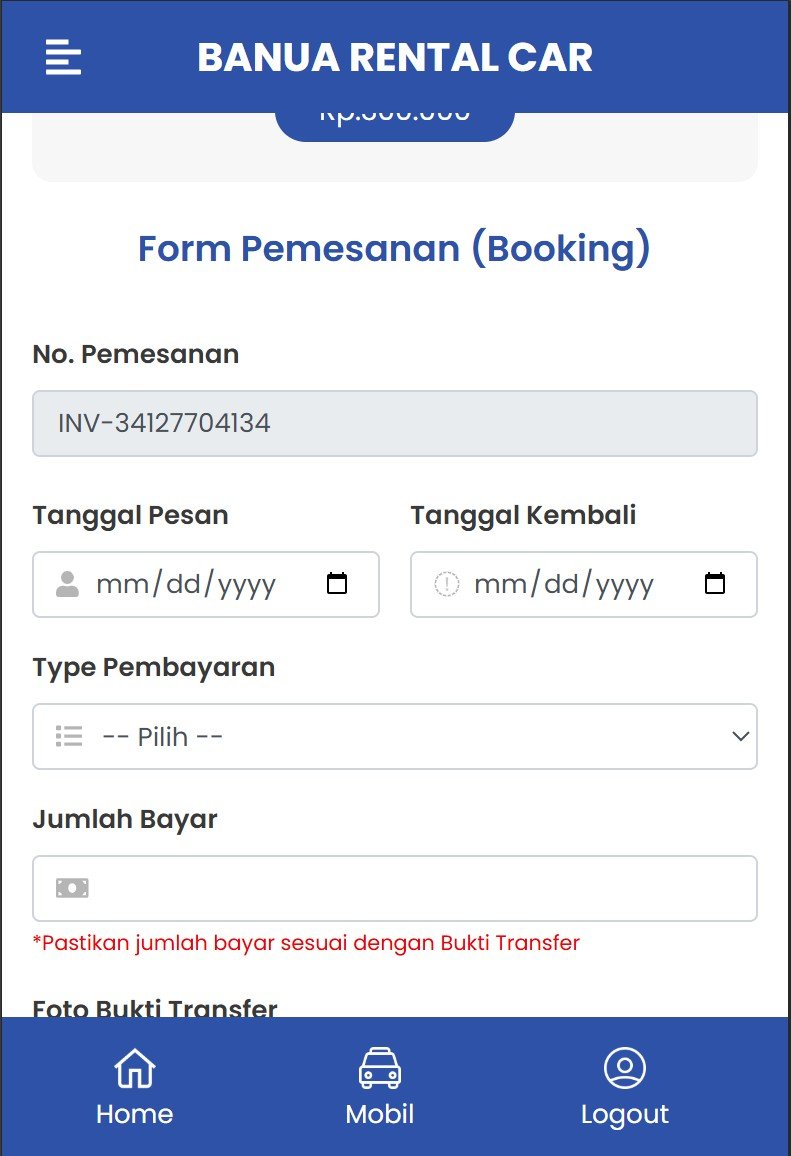Click the No. Pemesanan invoice field
The image size is (791, 1156).
pos(395,423)
